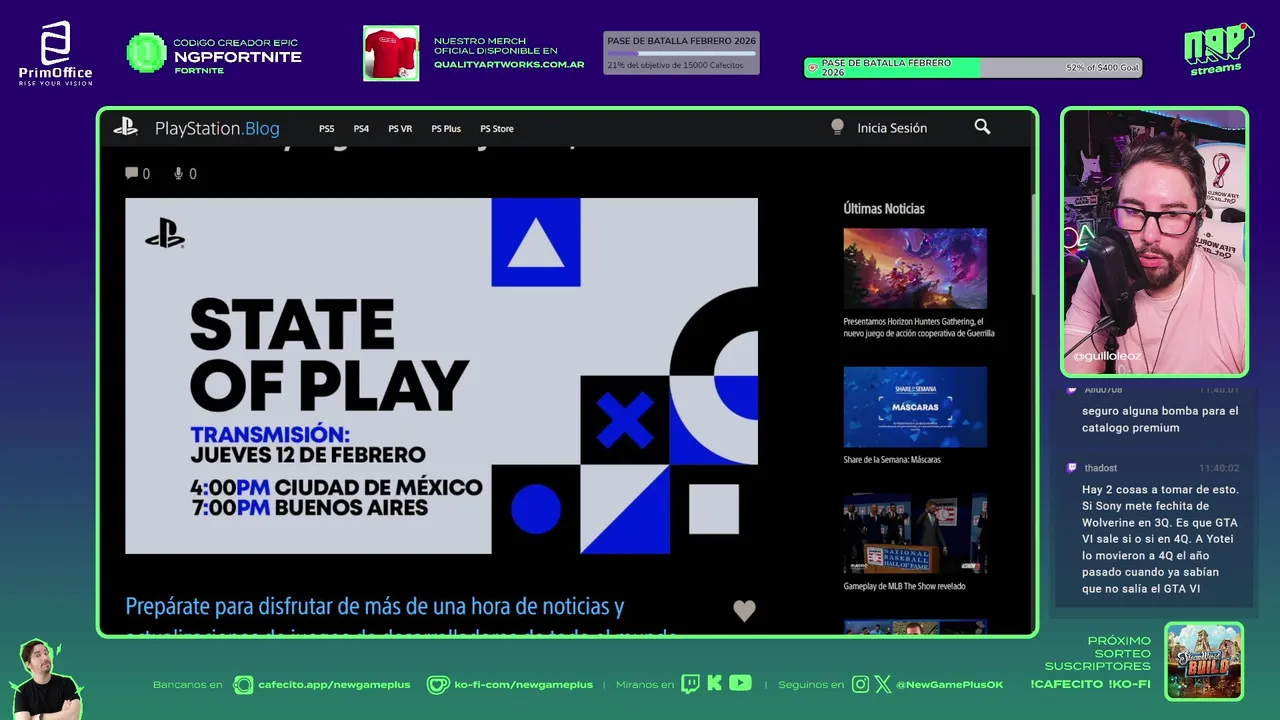1280x720 pixels.
Task: Open the PS5 menu item
Action: click(327, 128)
